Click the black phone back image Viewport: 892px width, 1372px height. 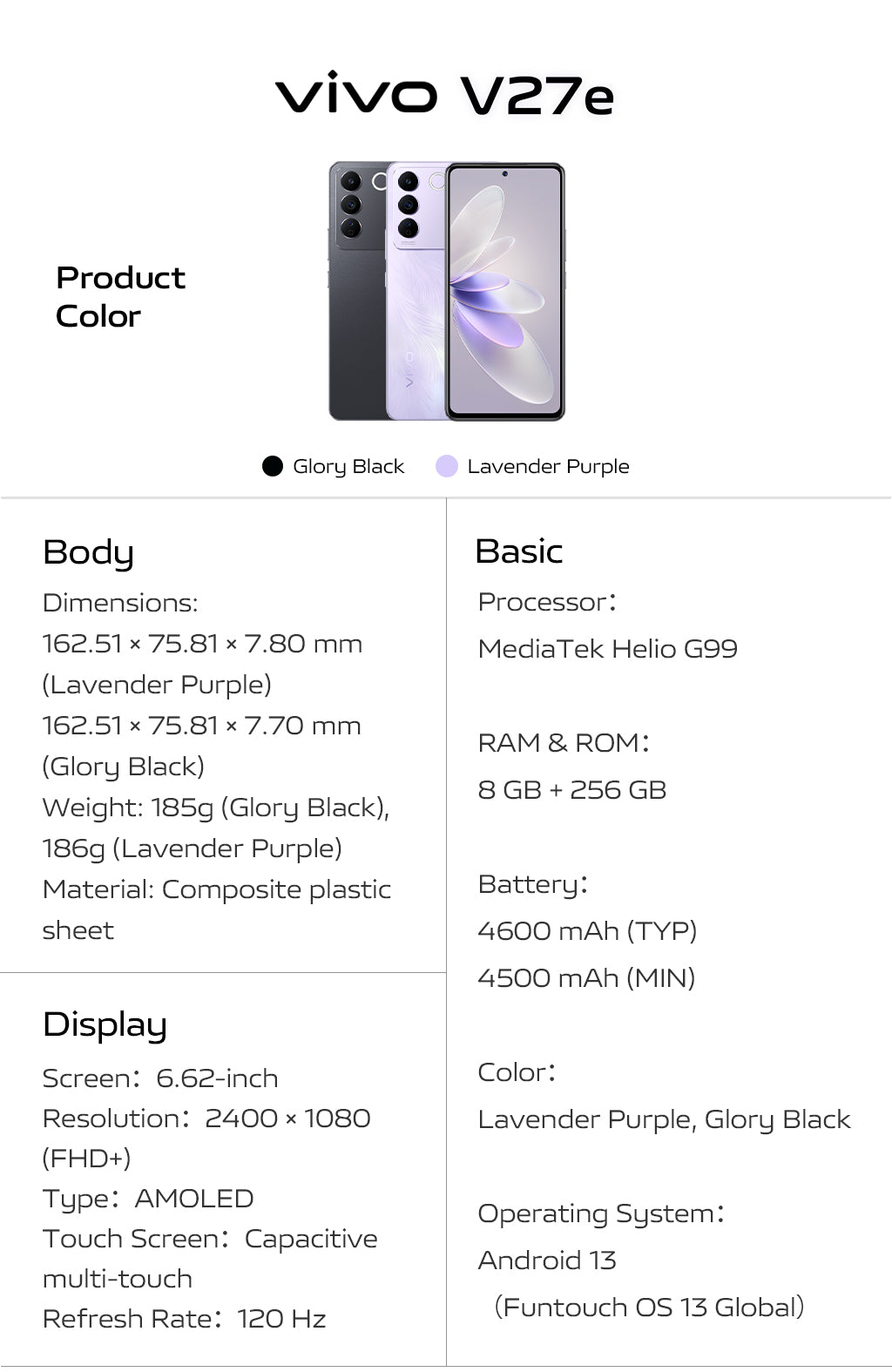(357, 291)
